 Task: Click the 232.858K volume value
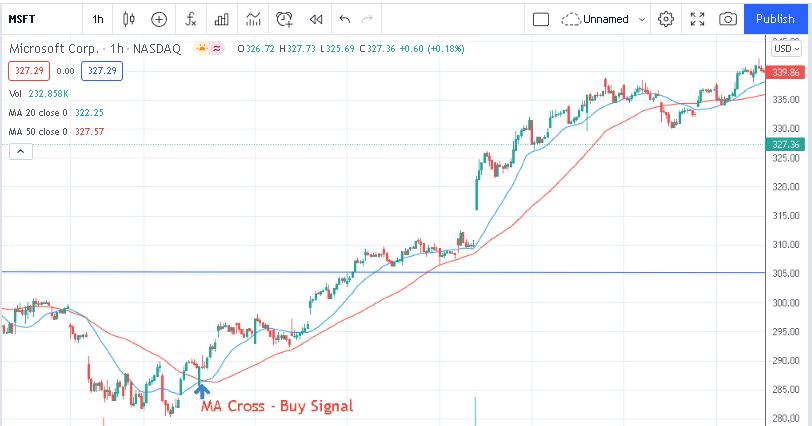point(48,94)
